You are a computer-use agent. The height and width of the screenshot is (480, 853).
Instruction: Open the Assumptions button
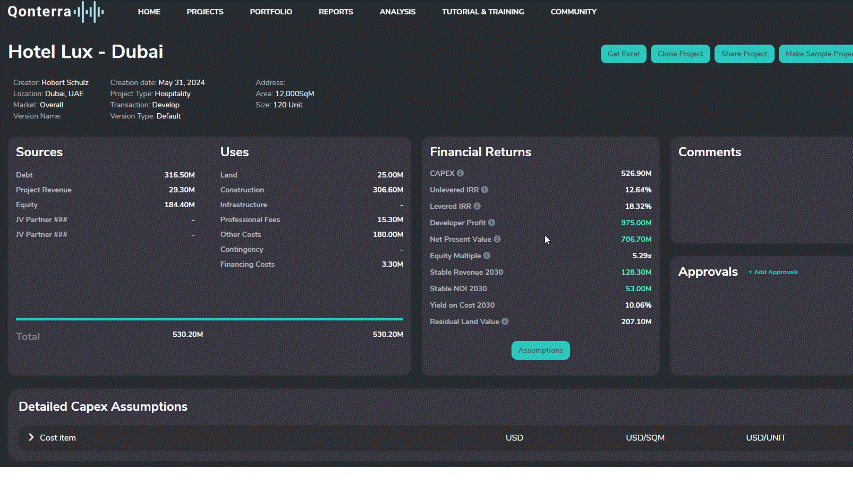click(541, 350)
